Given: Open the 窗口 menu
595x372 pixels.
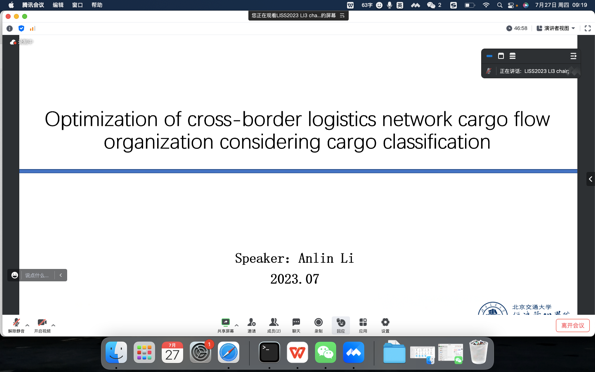Looking at the screenshot, I should pyautogui.click(x=77, y=5).
